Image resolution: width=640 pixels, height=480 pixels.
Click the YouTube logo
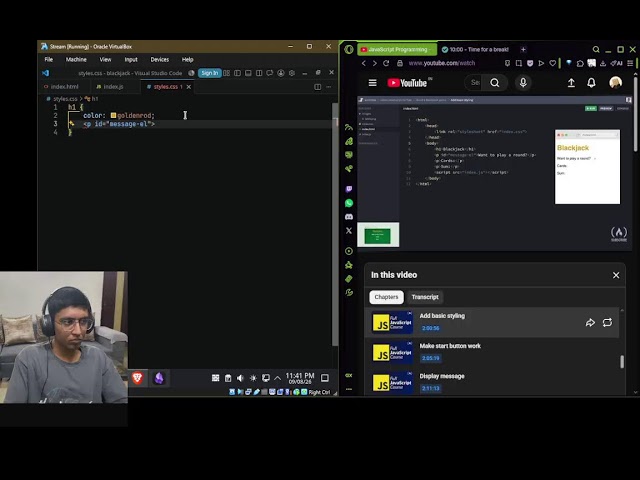pyautogui.click(x=407, y=83)
